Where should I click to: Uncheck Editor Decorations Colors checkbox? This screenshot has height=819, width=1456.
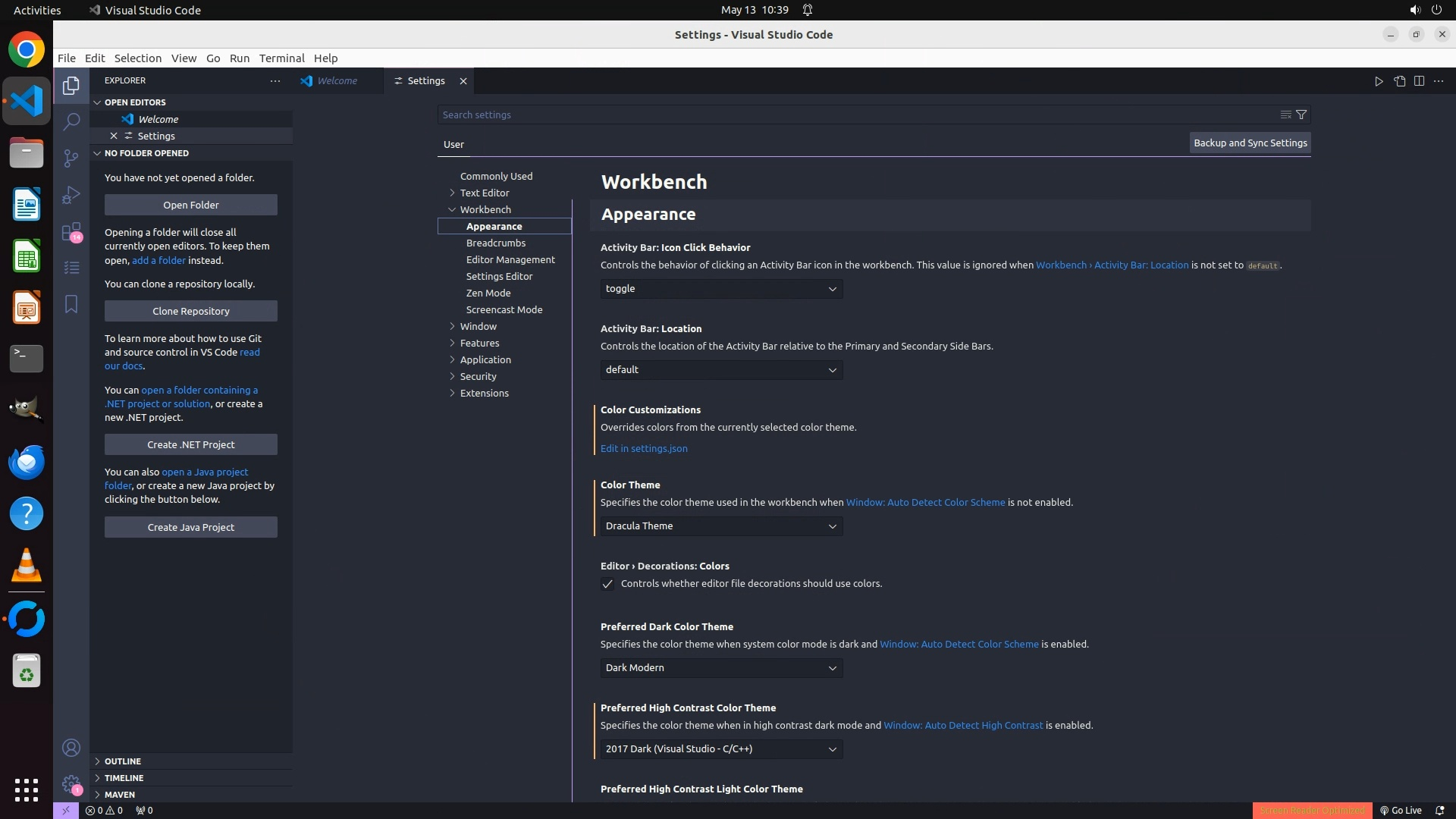(x=607, y=584)
